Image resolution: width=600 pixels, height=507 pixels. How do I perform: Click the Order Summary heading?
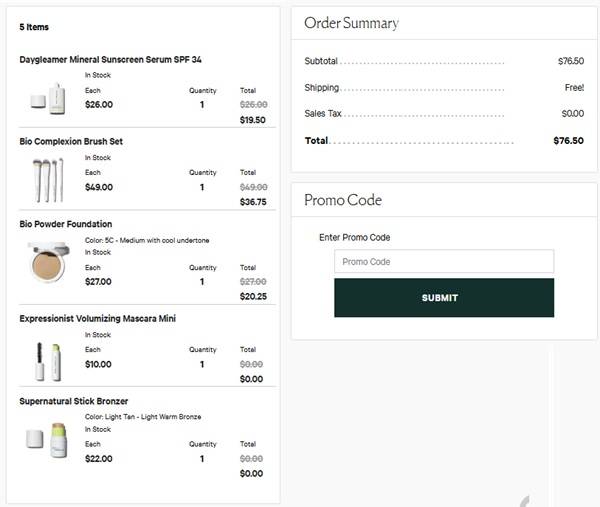pos(351,23)
